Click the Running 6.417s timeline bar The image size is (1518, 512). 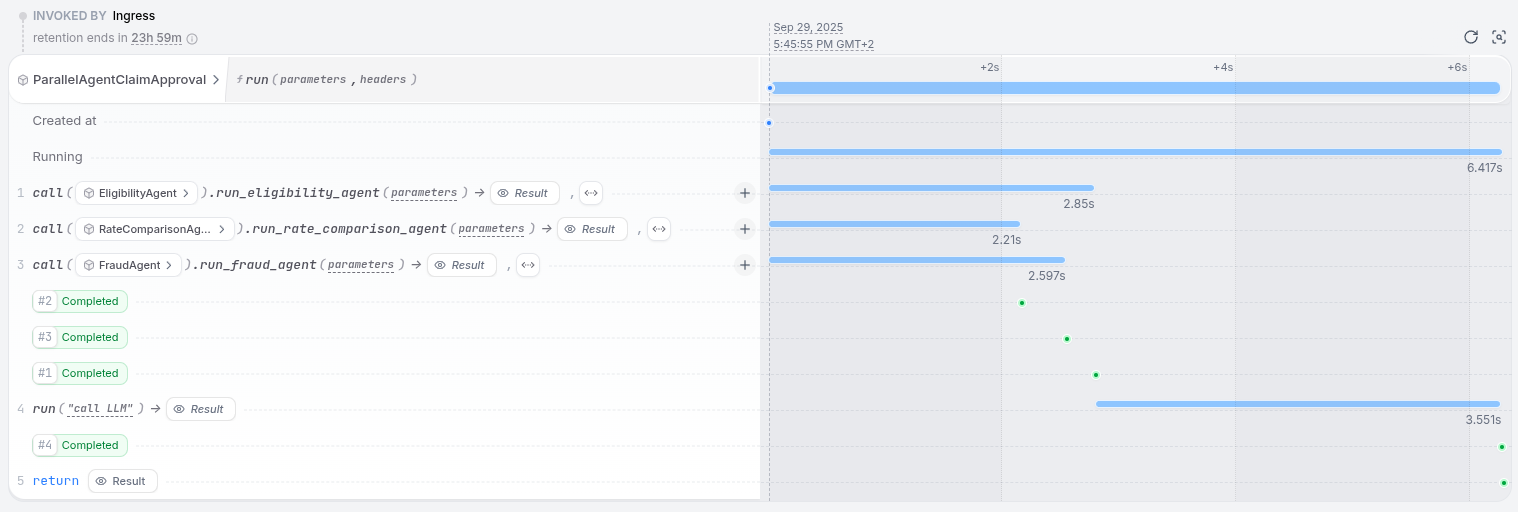1135,152
